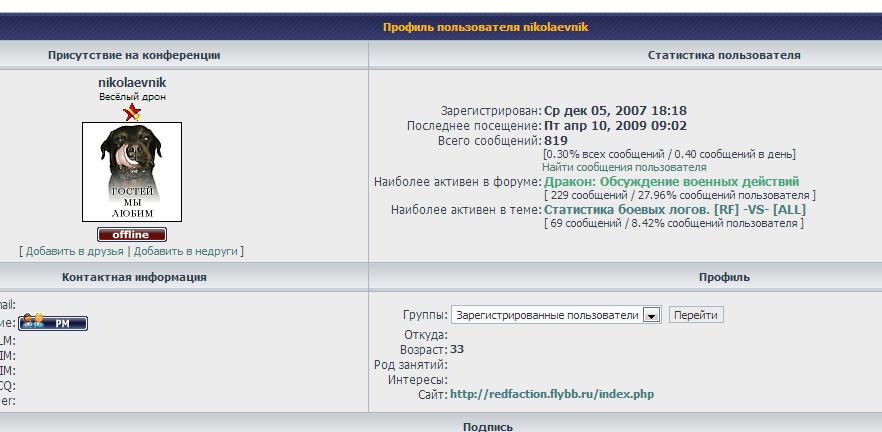The height and width of the screenshot is (432, 882).
Task: Click the Подпись section header
Action: 488,427
